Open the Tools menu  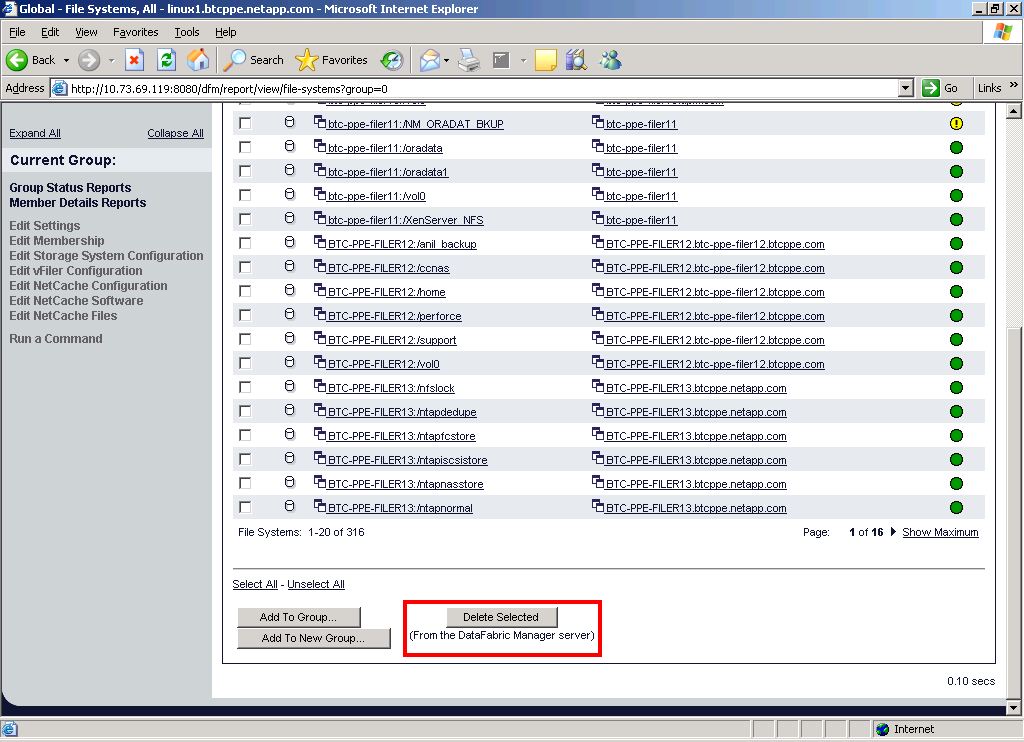186,32
